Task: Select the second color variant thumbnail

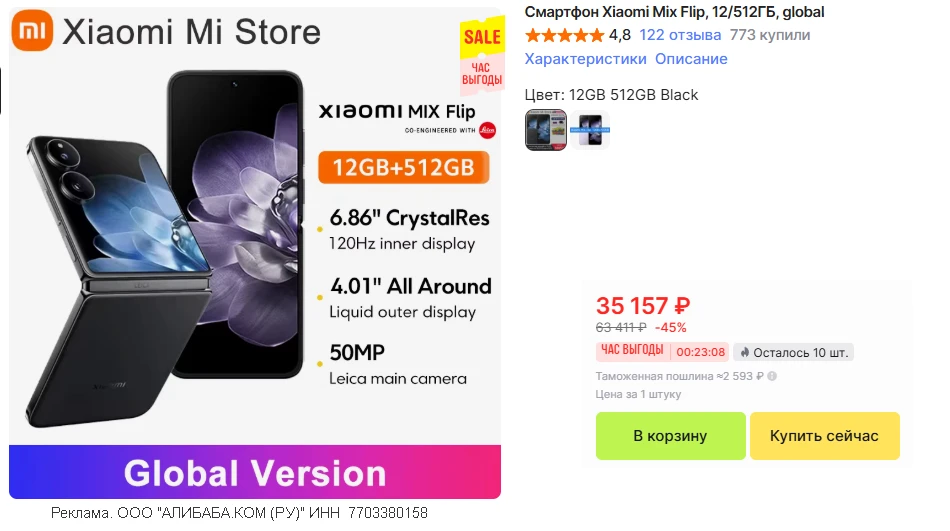Action: pyautogui.click(x=590, y=130)
